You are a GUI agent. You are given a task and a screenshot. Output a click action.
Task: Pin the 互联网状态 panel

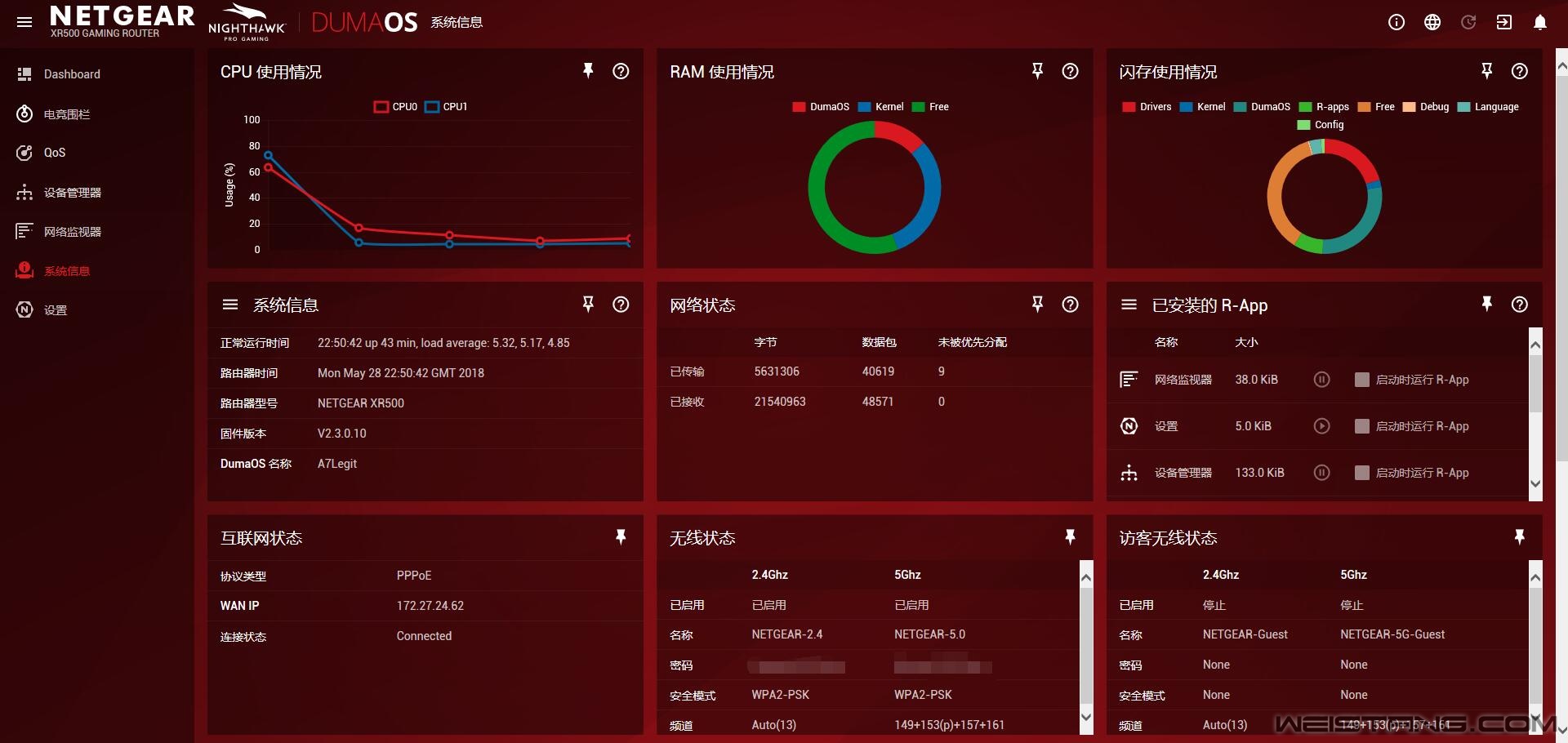621,537
